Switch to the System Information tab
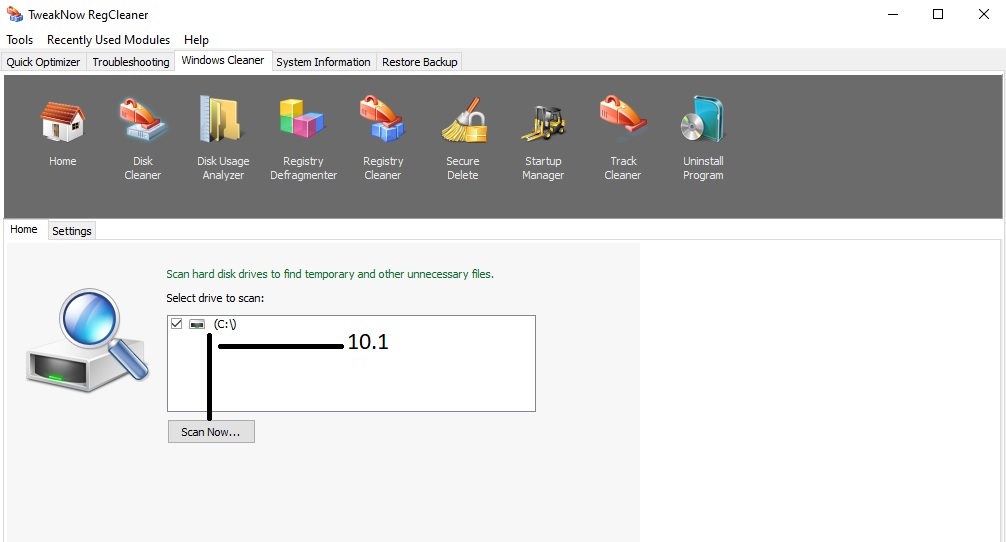Image resolution: width=1006 pixels, height=542 pixels. coord(323,62)
